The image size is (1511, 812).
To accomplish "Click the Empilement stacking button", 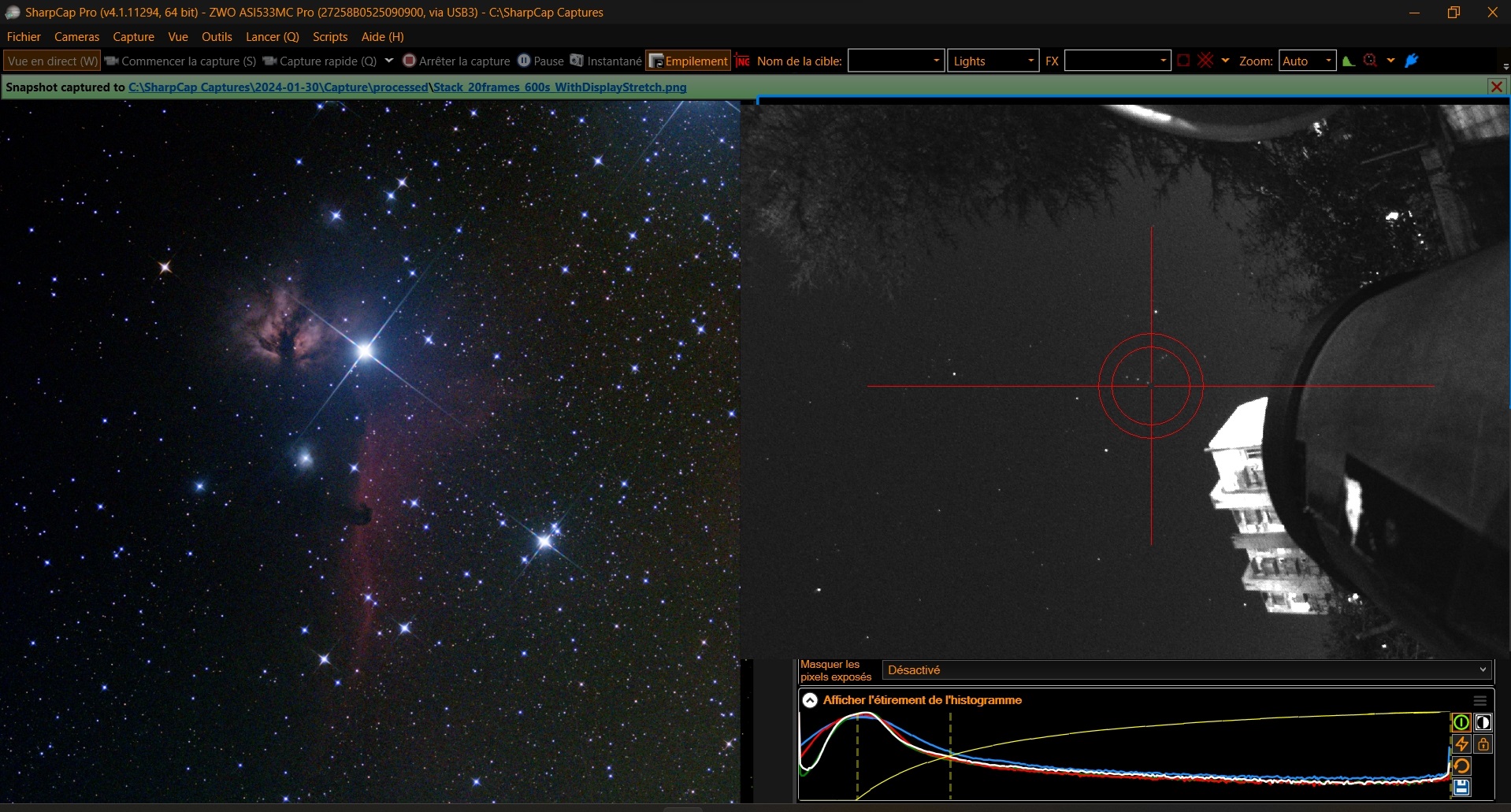I will point(689,61).
